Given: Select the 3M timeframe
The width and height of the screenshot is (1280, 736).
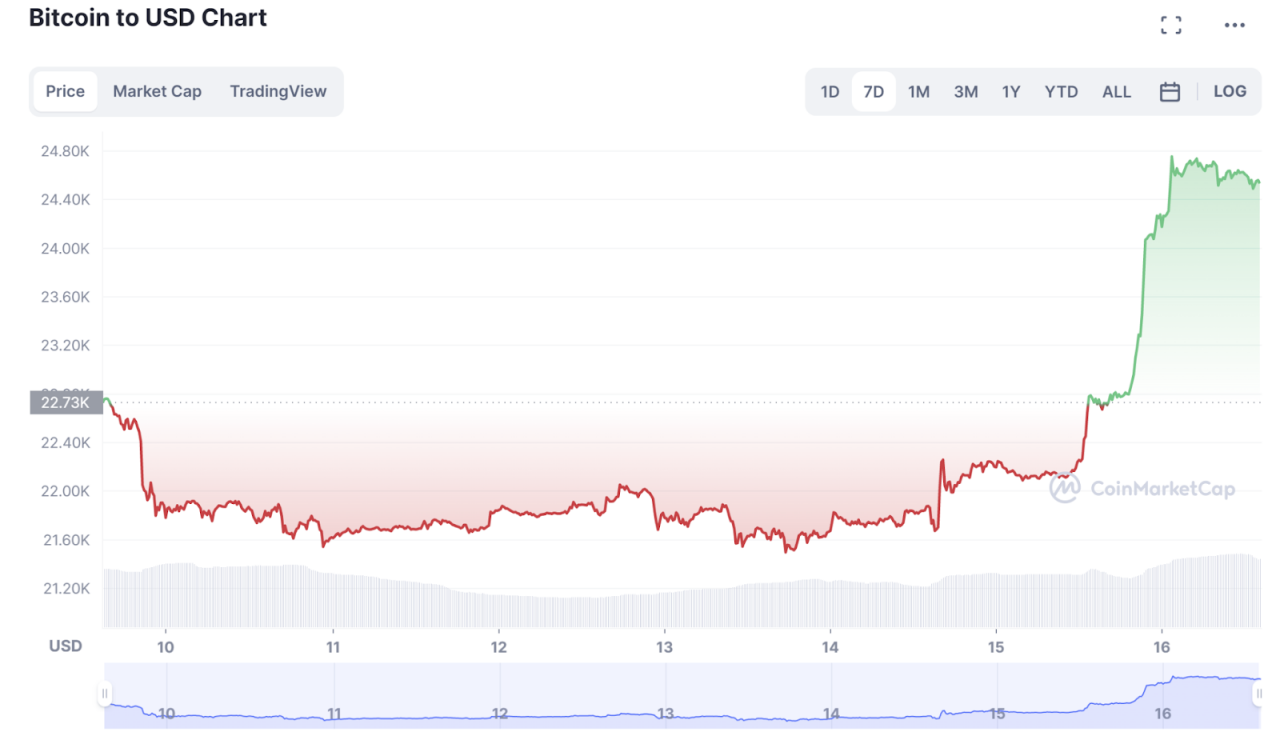Looking at the screenshot, I should click(x=965, y=90).
